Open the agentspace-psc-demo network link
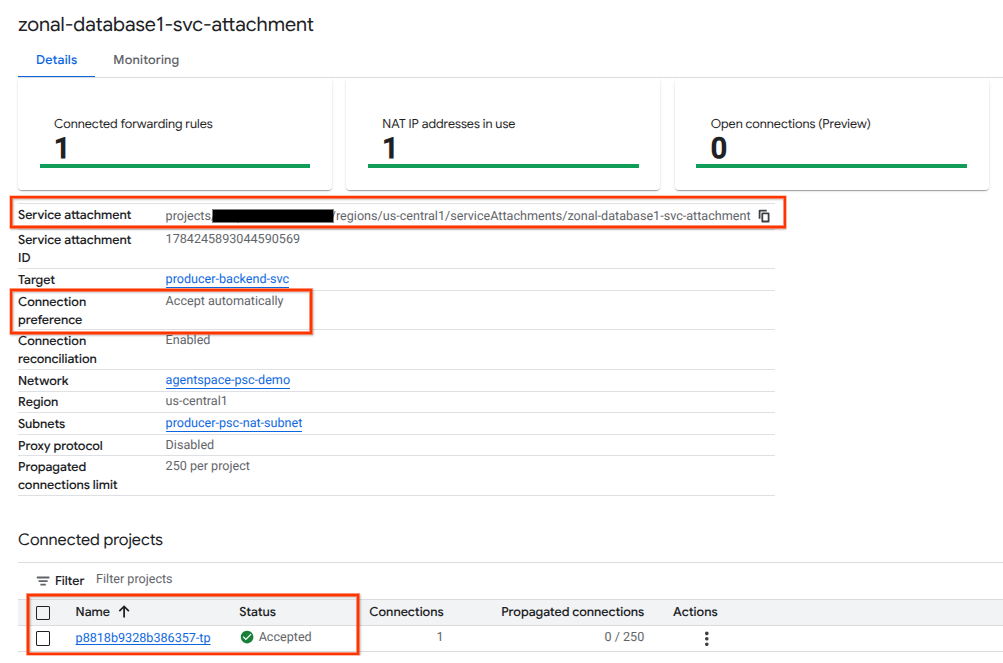 click(227, 380)
